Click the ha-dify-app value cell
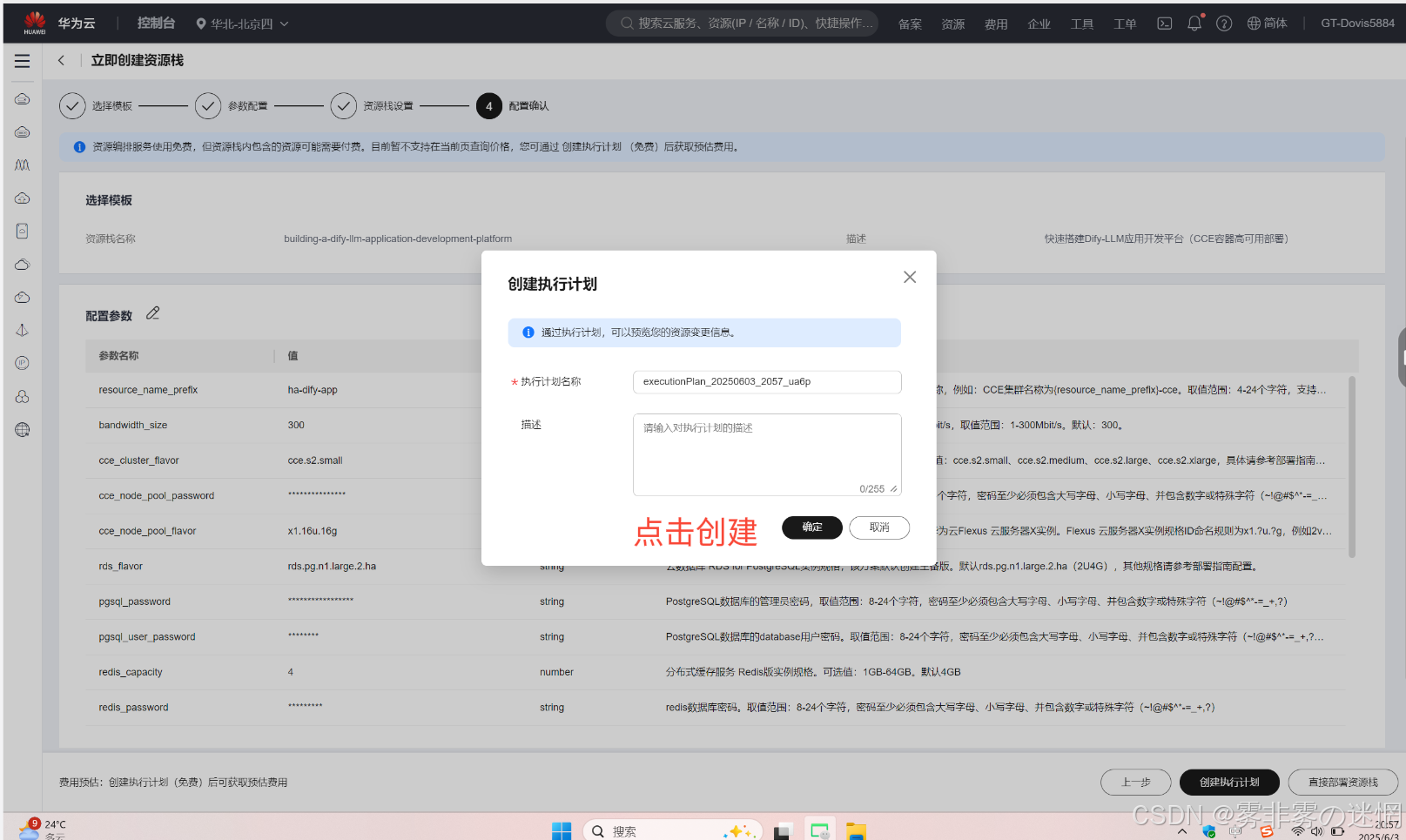Image resolution: width=1406 pixels, height=840 pixels. tap(313, 390)
